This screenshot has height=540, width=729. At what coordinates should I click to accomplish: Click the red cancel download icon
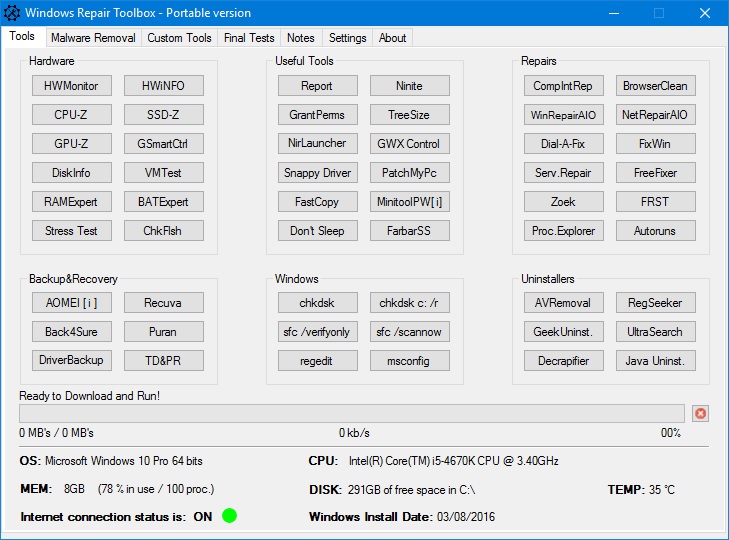click(x=700, y=413)
